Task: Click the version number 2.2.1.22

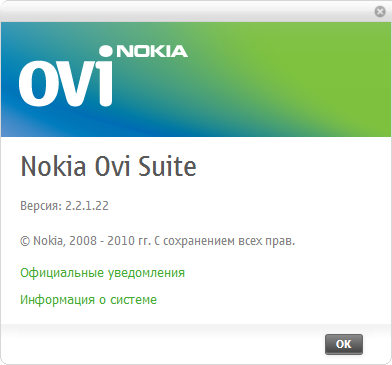Action: click(x=87, y=206)
